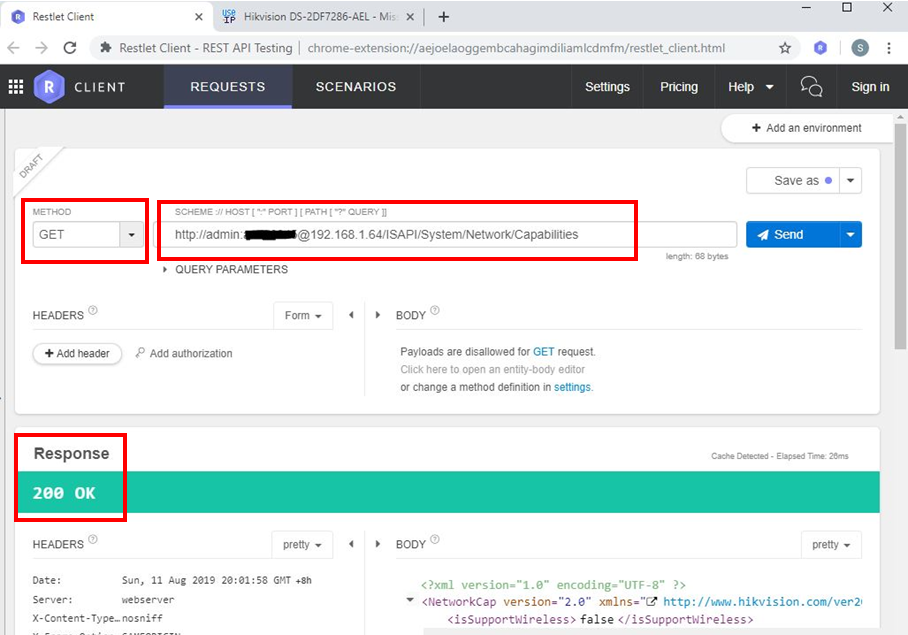The width and height of the screenshot is (908, 635).
Task: Open a new browser tab with plus icon
Action: coord(444,17)
